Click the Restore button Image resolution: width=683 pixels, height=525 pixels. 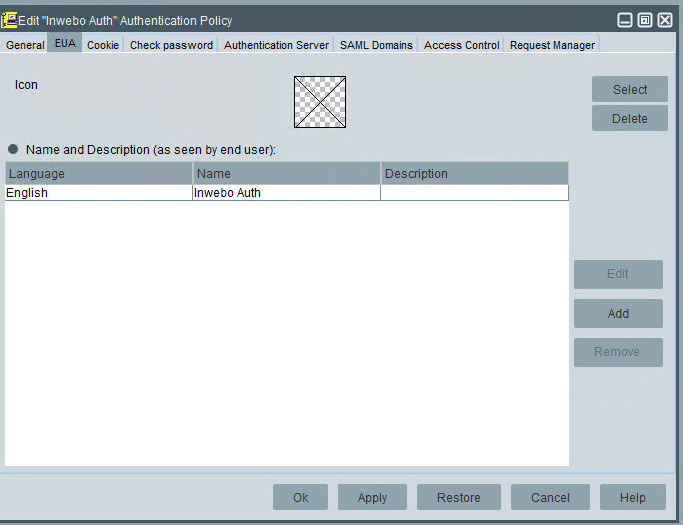click(458, 497)
